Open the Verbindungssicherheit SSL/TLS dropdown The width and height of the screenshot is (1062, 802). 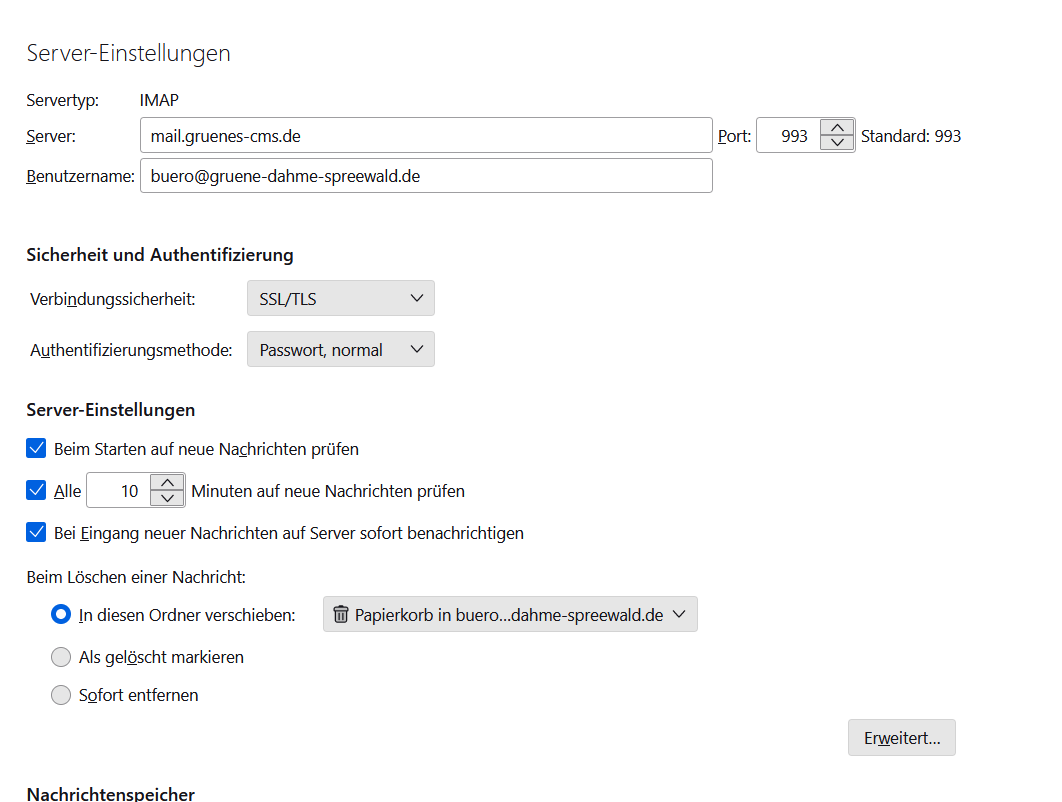coord(340,298)
